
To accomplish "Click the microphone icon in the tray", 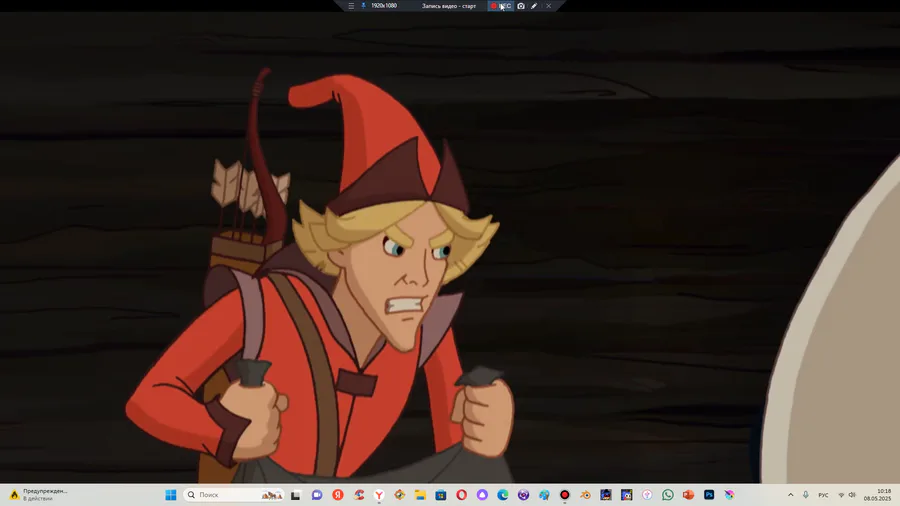I will coord(806,495).
